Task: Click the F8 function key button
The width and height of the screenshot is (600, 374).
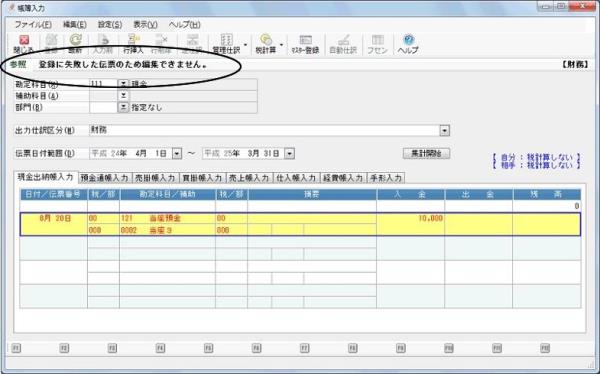Action: click(352, 348)
